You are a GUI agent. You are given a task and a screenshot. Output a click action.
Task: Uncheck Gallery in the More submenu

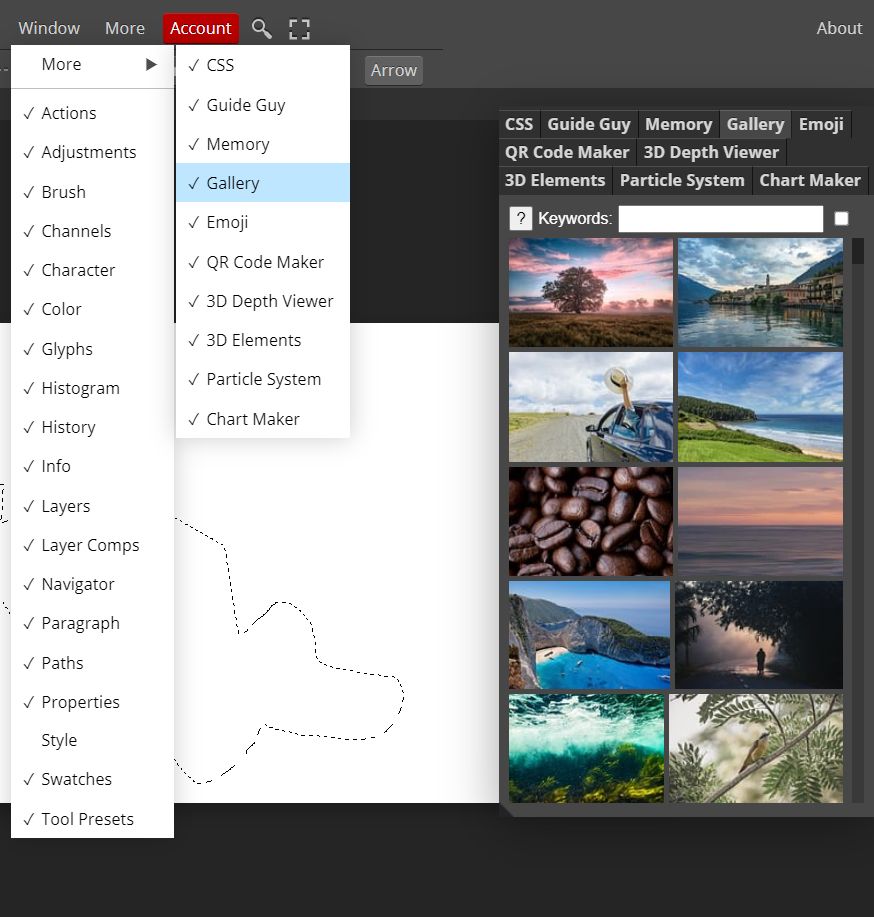pyautogui.click(x=232, y=183)
